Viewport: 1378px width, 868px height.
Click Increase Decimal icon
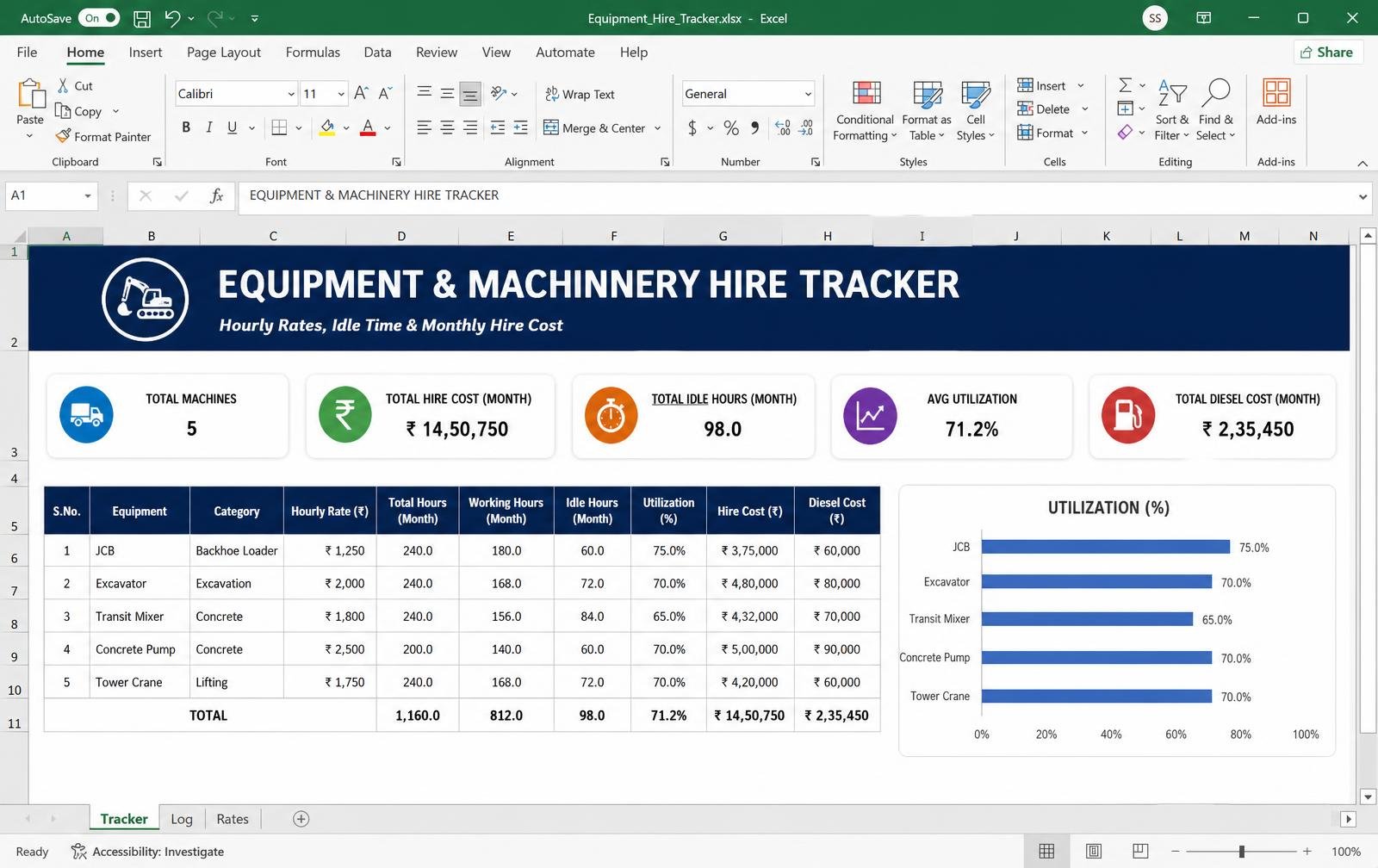[x=783, y=127]
